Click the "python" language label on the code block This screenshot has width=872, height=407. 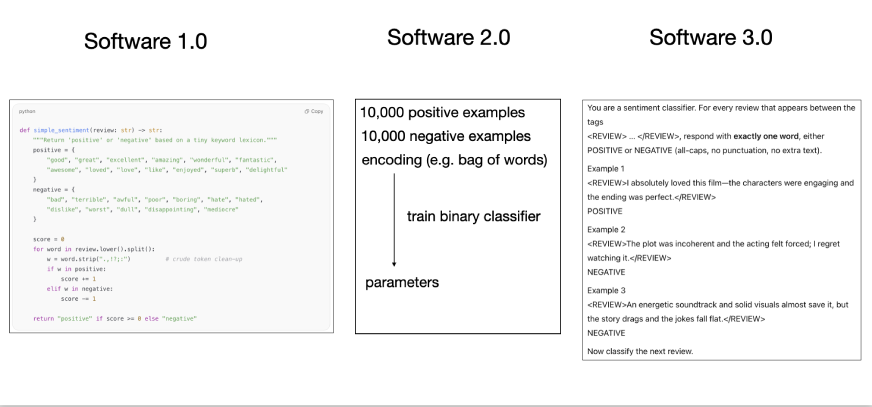[x=27, y=111]
